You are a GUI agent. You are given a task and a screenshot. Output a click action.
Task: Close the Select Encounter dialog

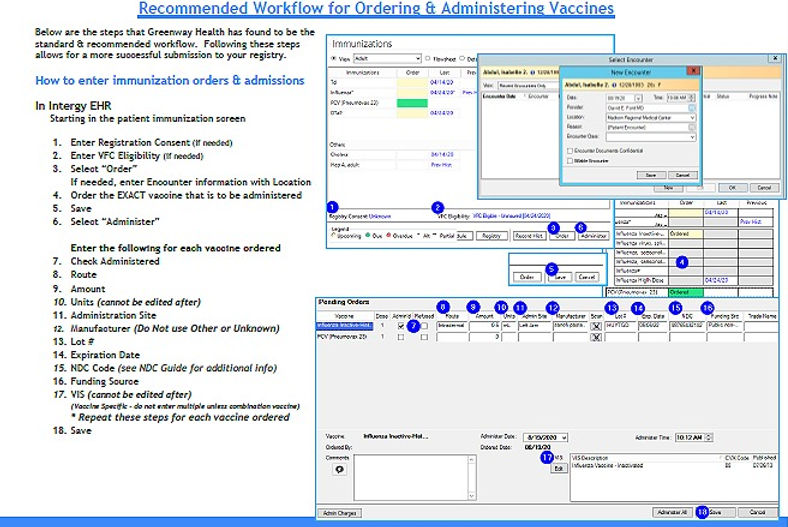point(774,59)
